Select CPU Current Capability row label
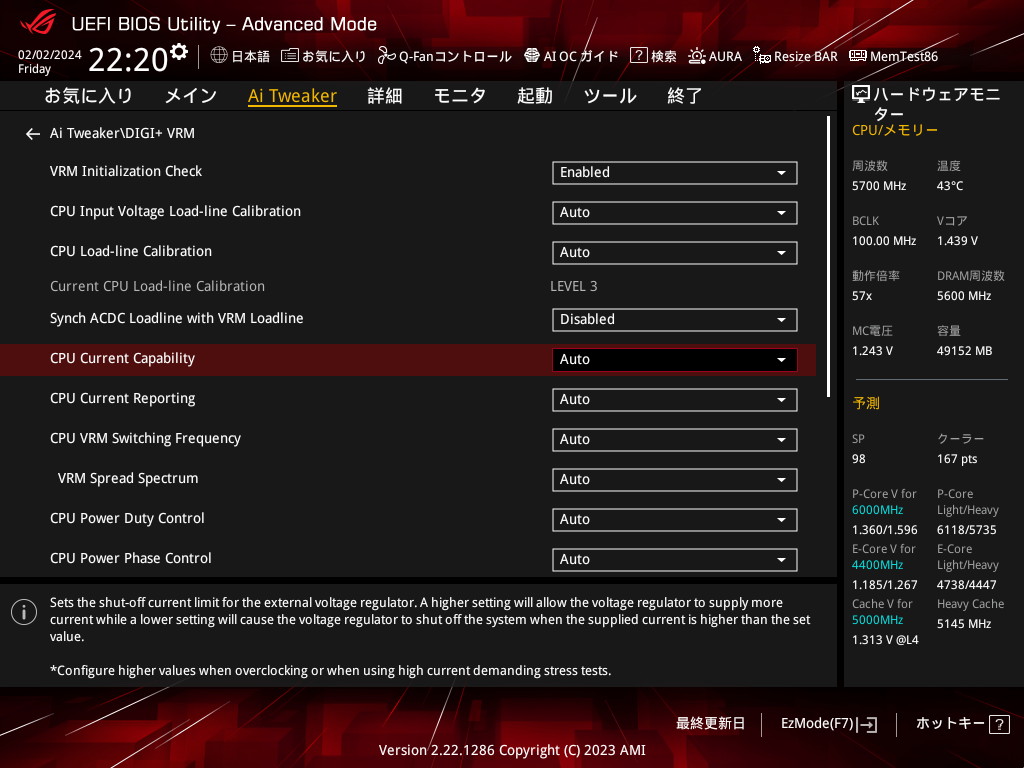Image resolution: width=1024 pixels, height=768 pixels. click(122, 359)
